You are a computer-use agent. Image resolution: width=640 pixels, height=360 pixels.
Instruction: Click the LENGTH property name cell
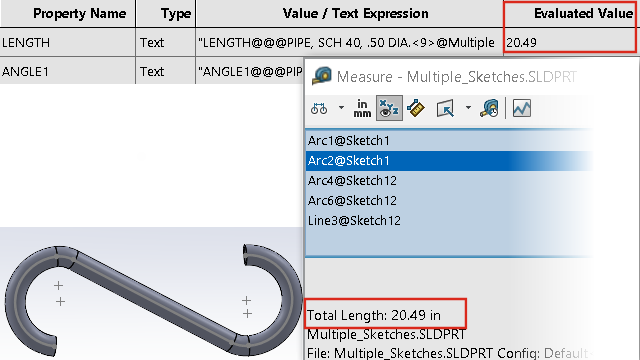(x=67, y=42)
